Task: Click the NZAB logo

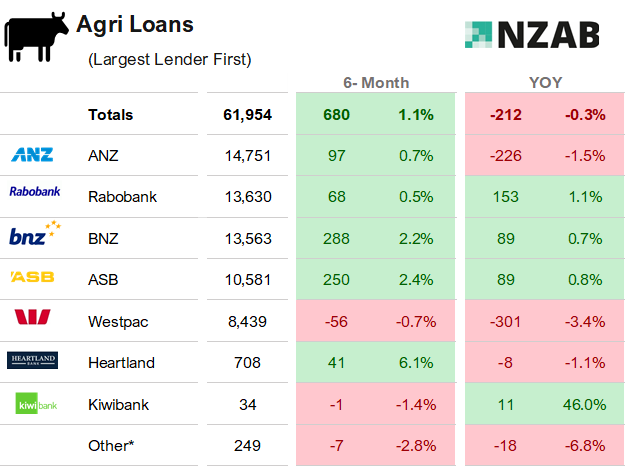Action: click(x=532, y=35)
